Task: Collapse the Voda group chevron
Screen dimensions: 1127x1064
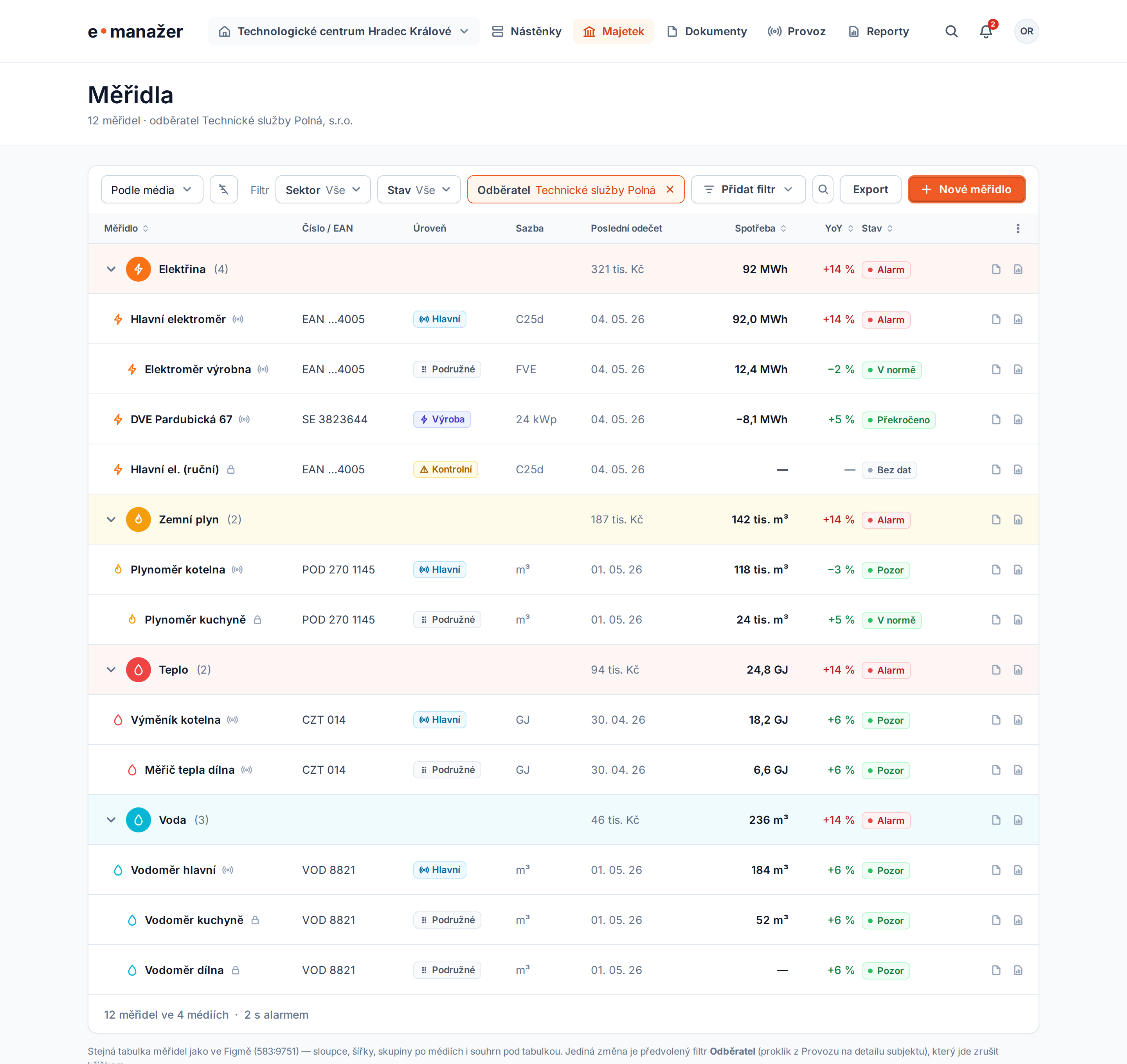Action: point(111,820)
